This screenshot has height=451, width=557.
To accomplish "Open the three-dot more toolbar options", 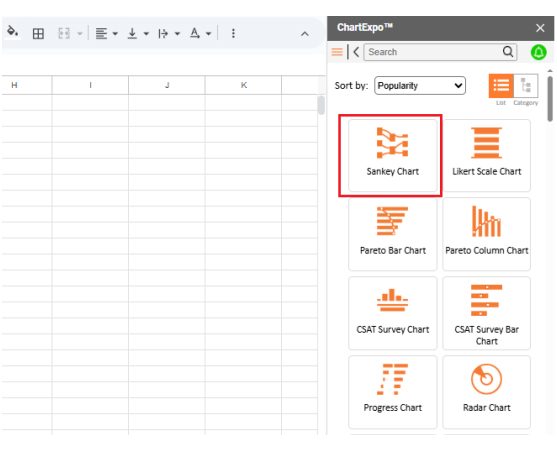I will coord(233,33).
